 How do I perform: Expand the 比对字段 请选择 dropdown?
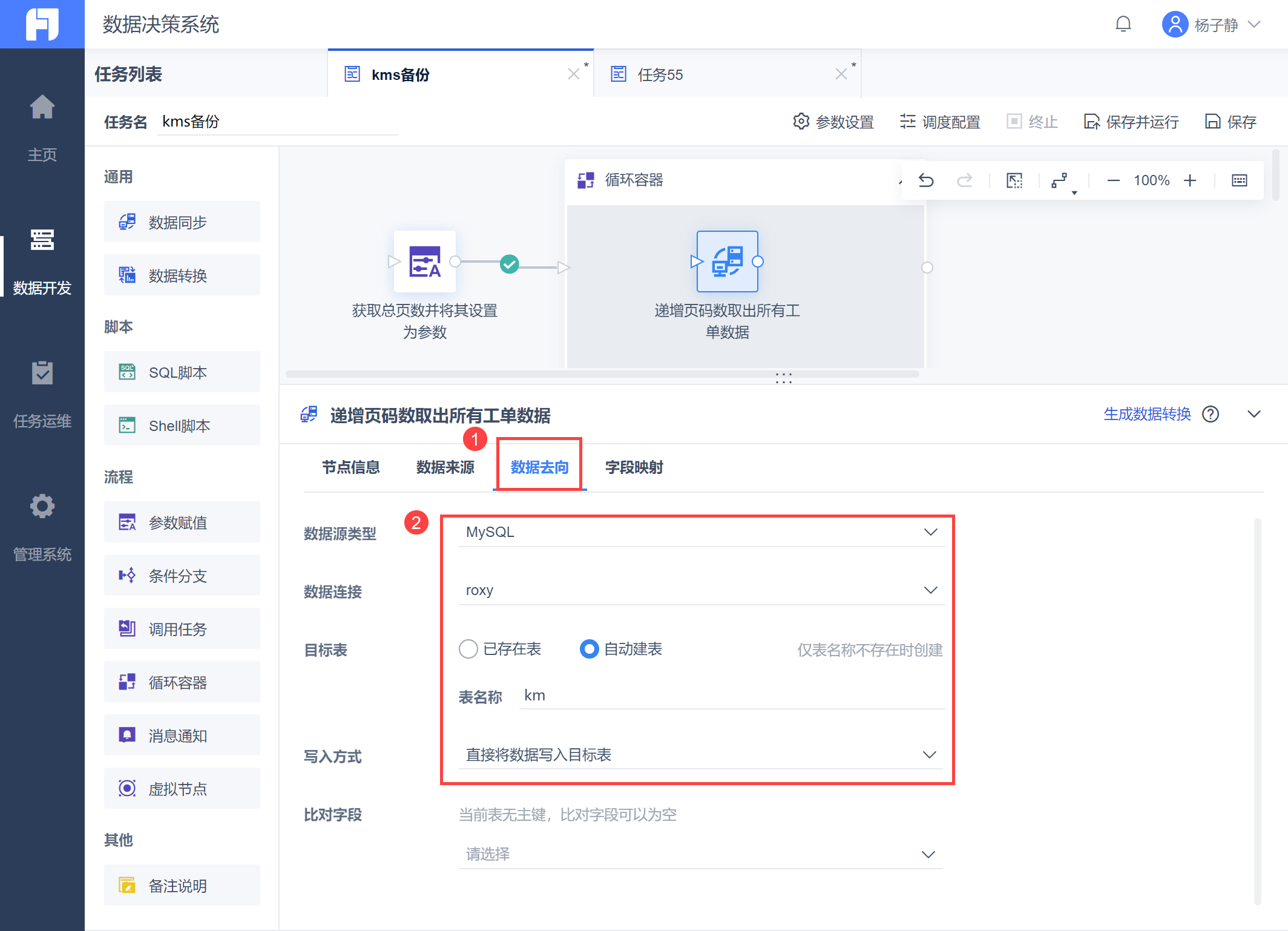[x=701, y=854]
